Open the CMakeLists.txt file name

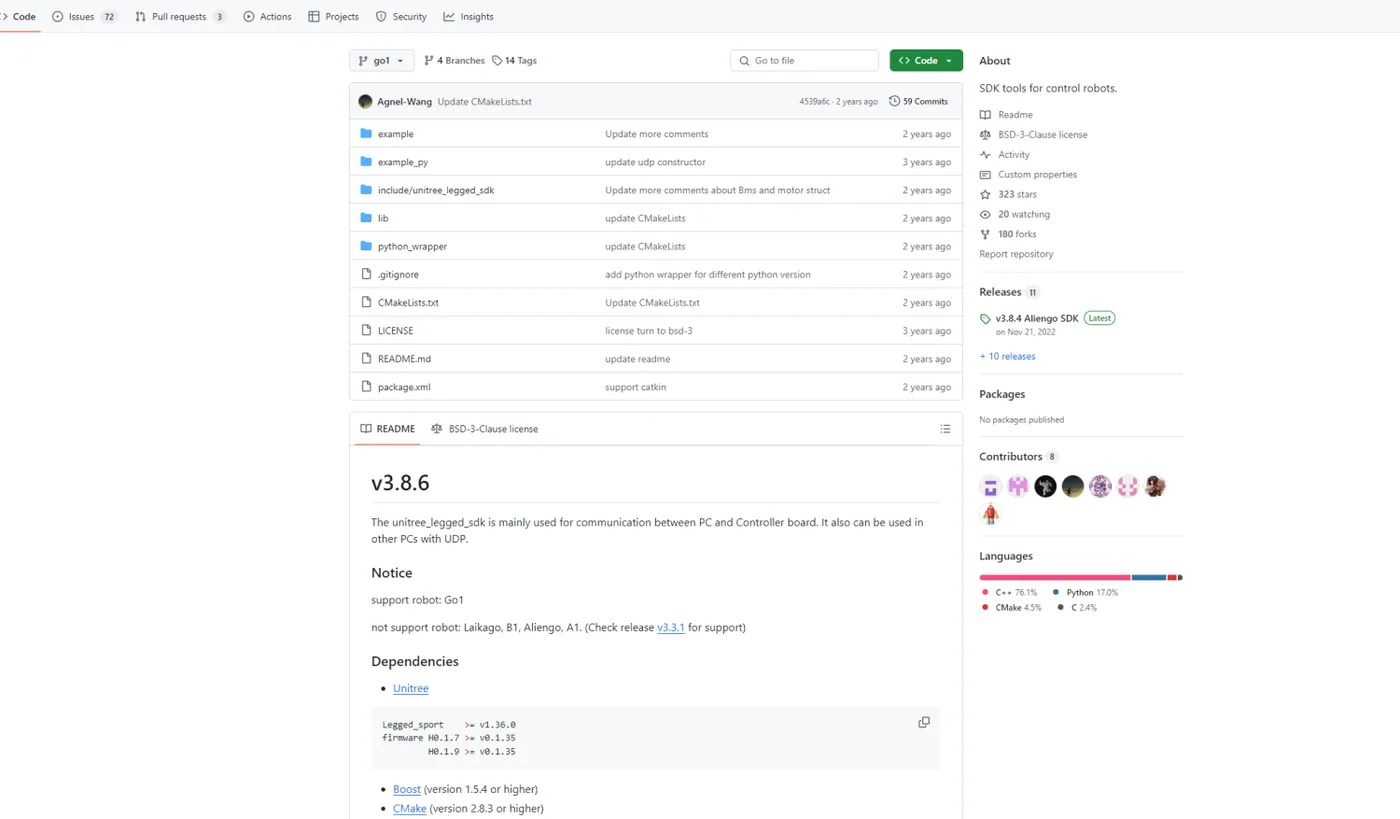click(408, 302)
